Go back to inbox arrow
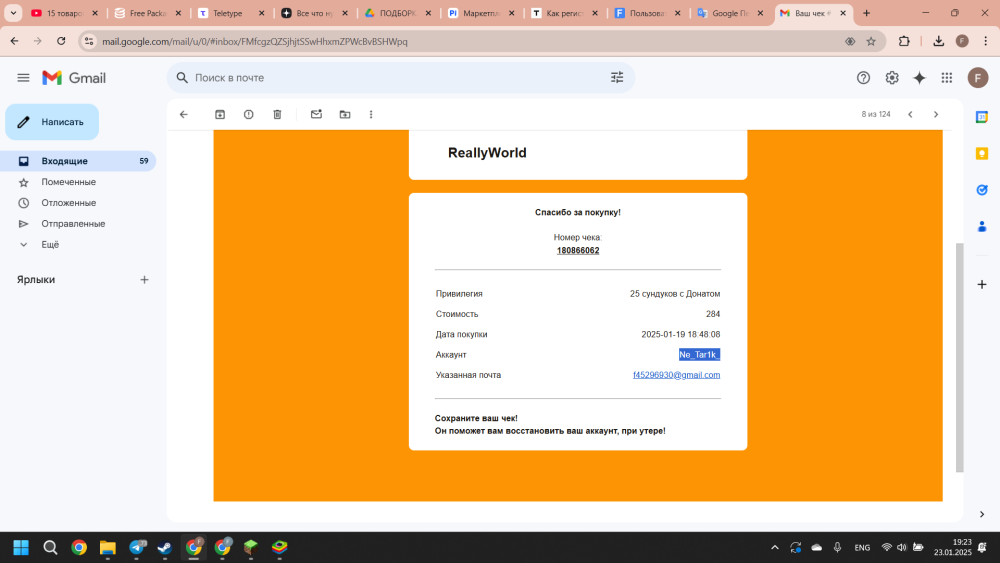The height and width of the screenshot is (563, 1000). click(x=184, y=114)
